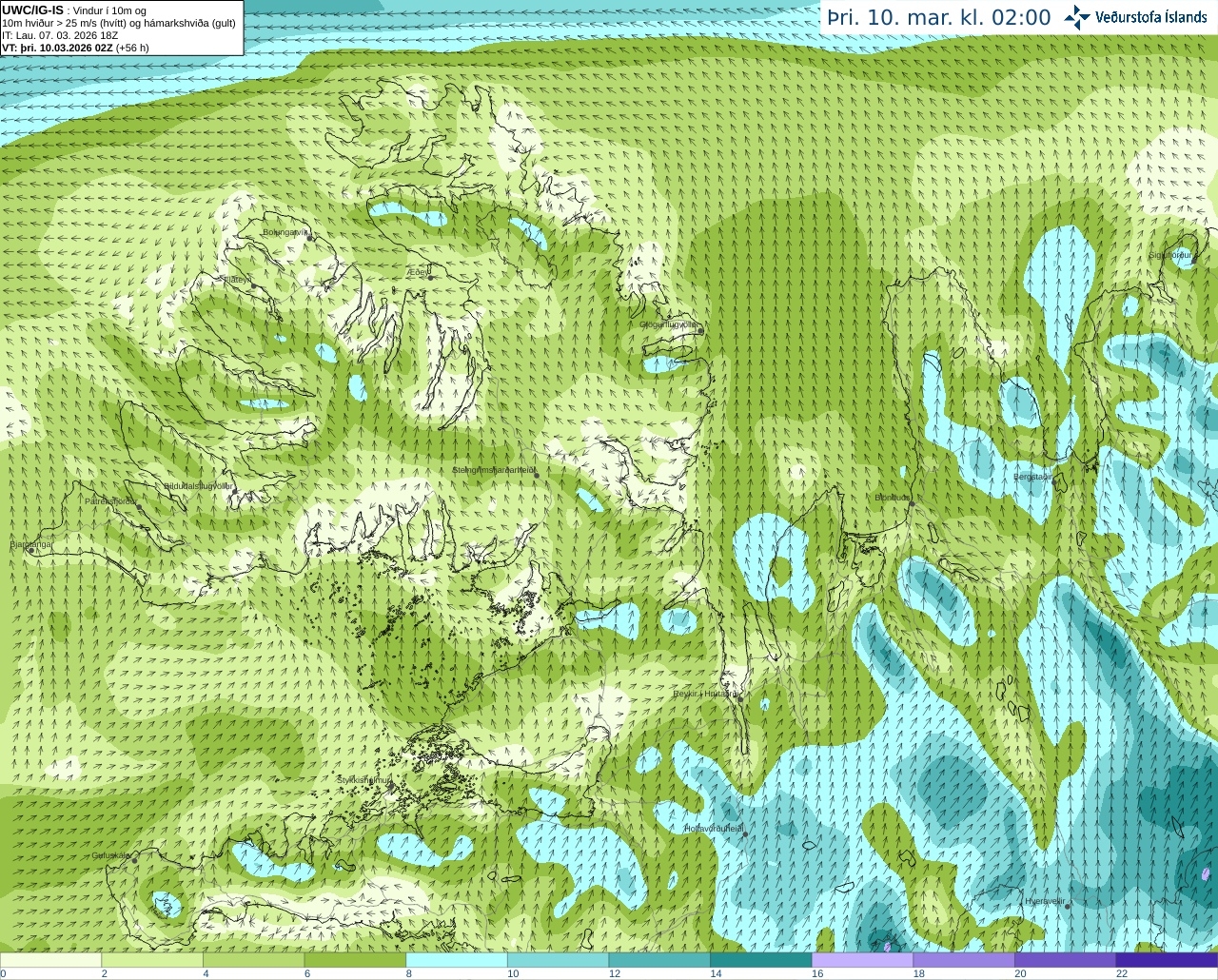This screenshot has width=1218, height=980.
Task: Click the 'Veðurstofa Íslands' wordmark text
Action: [1151, 17]
